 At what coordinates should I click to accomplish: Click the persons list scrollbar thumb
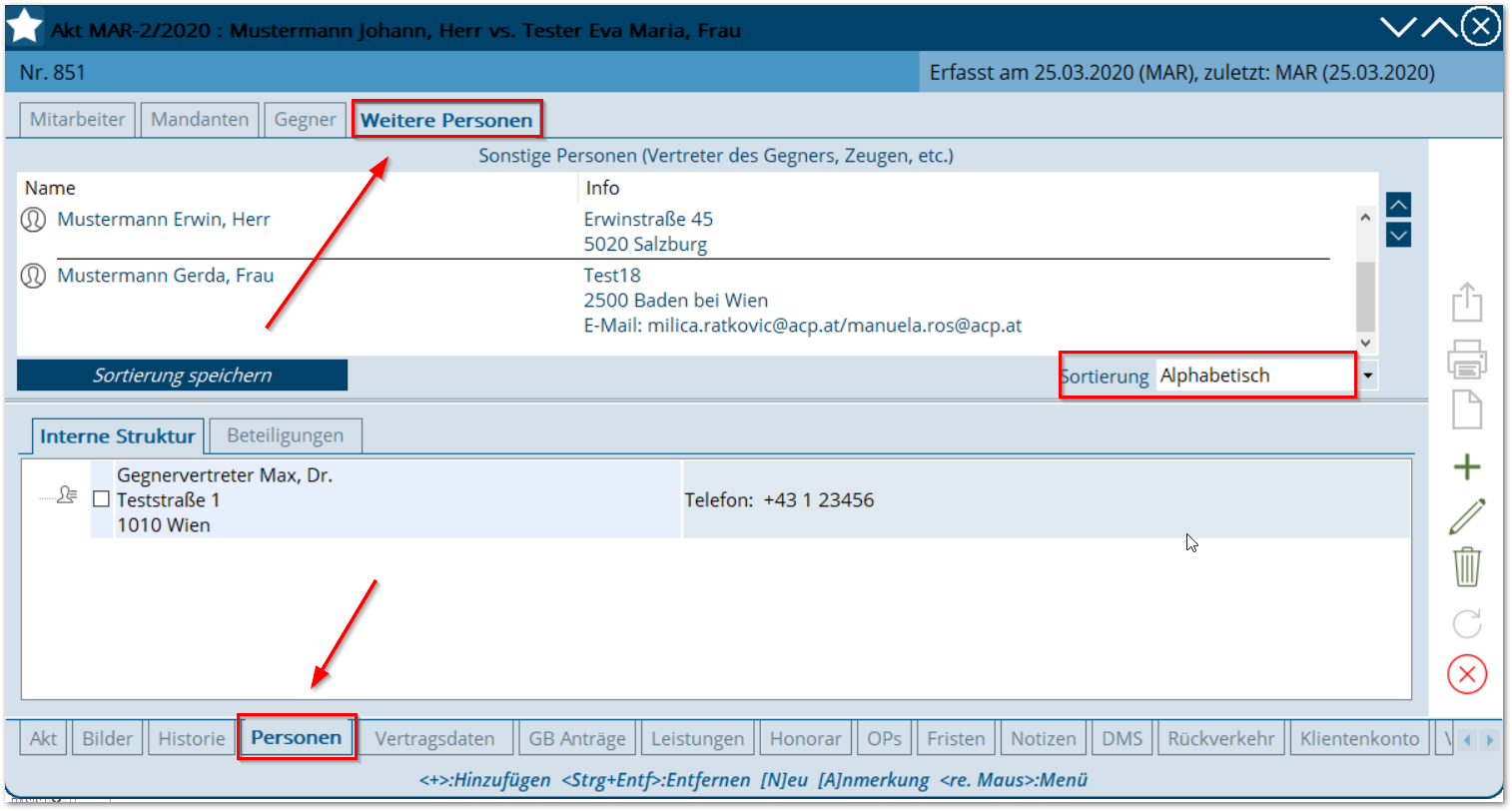coord(1365,296)
